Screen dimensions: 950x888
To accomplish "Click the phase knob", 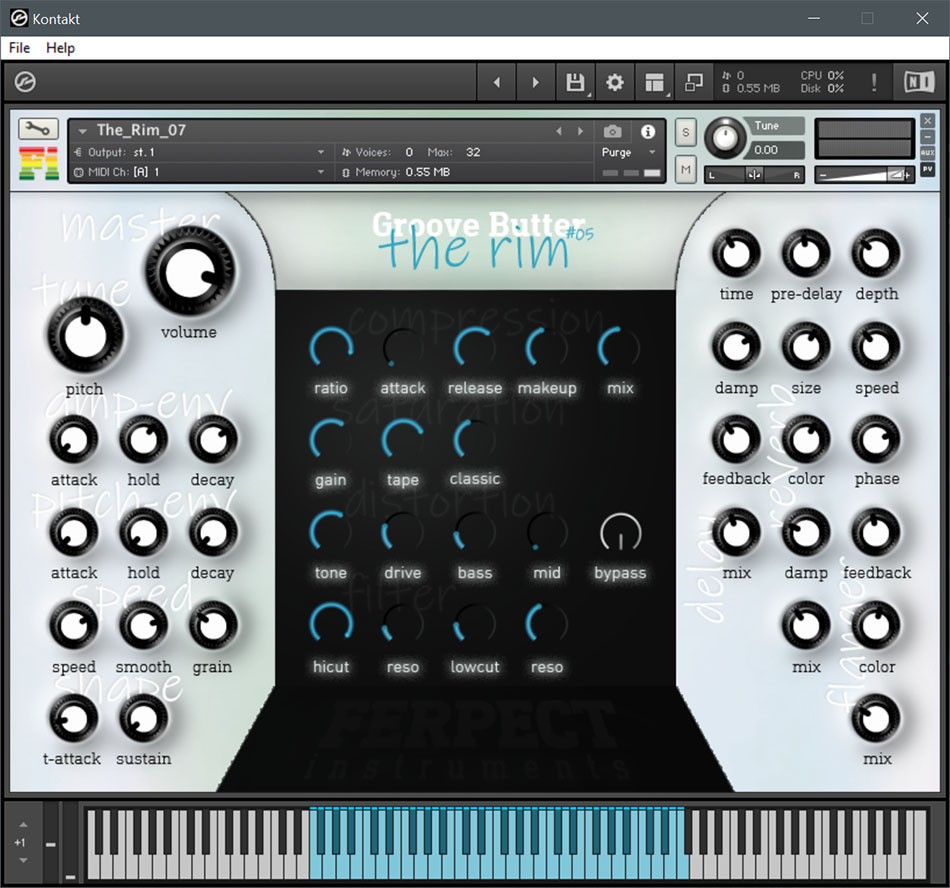I will tap(876, 440).
